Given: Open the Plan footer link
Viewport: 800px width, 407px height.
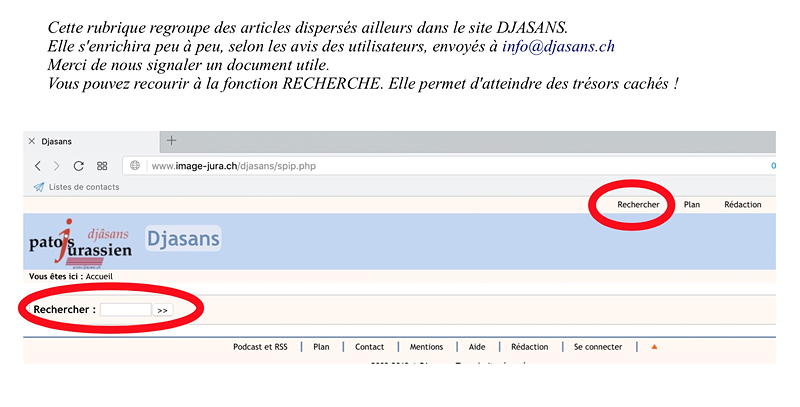Looking at the screenshot, I should click(321, 347).
